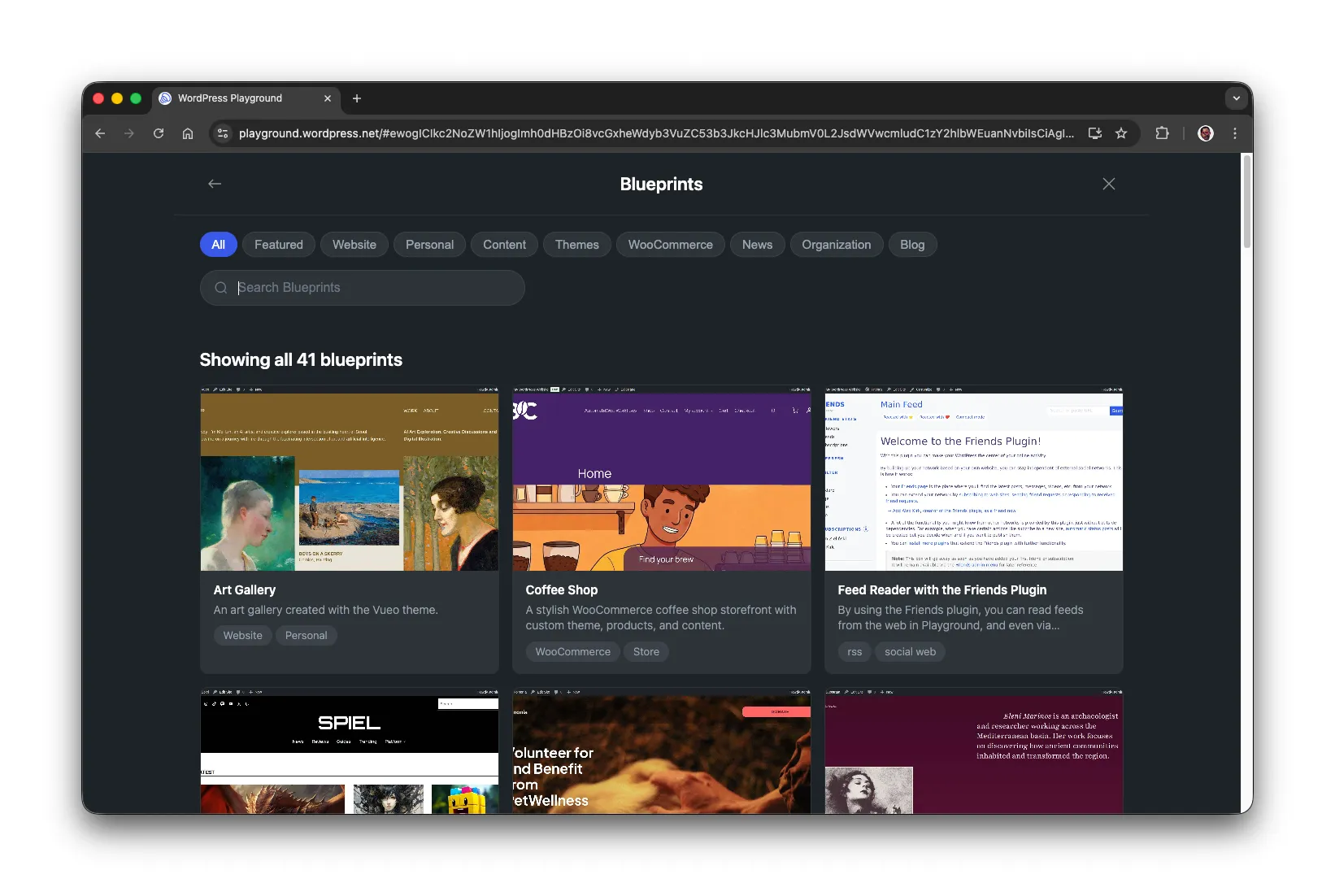Open the Chrome three-dot menu
The width and height of the screenshot is (1335, 896).
[1234, 133]
